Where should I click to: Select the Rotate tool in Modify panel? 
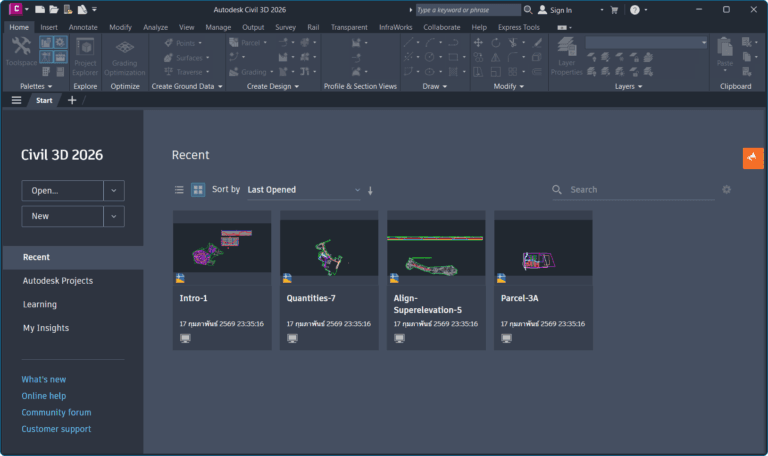pos(496,43)
